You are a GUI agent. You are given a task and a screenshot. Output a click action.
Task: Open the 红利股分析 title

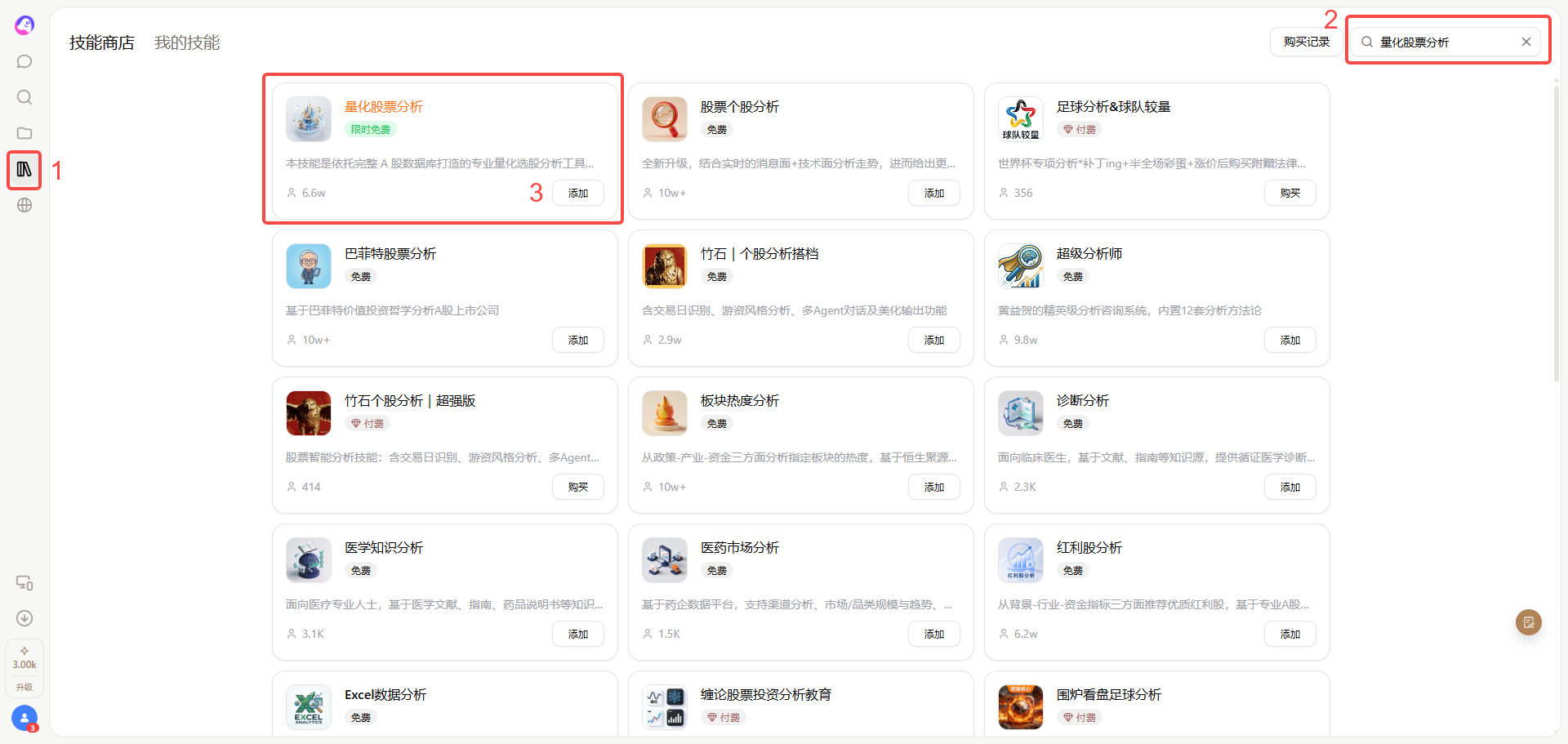[1089, 548]
